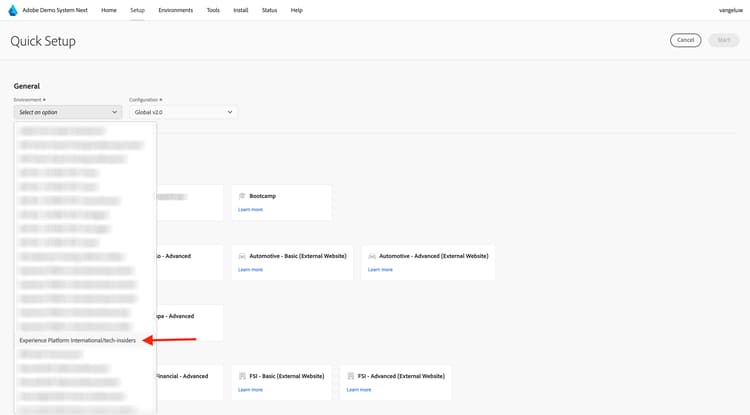
Task: Click the FSI - Advanced card icon
Action: 351,376
